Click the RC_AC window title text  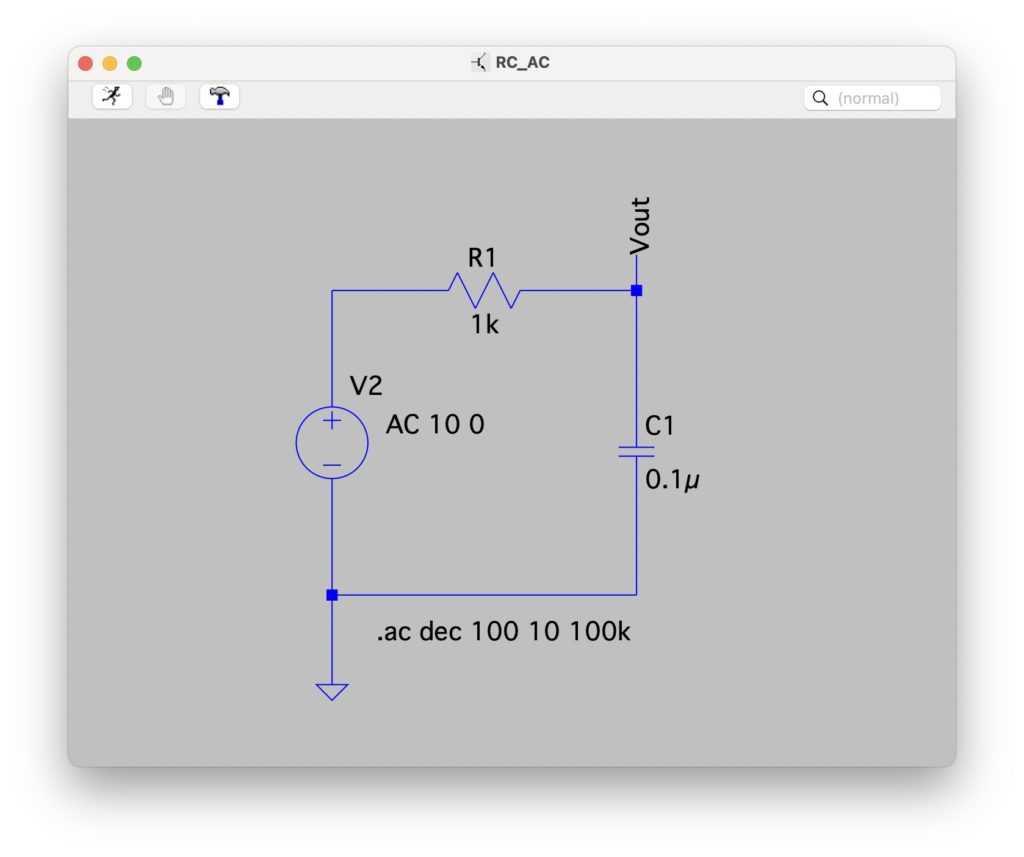pyautogui.click(x=522, y=63)
